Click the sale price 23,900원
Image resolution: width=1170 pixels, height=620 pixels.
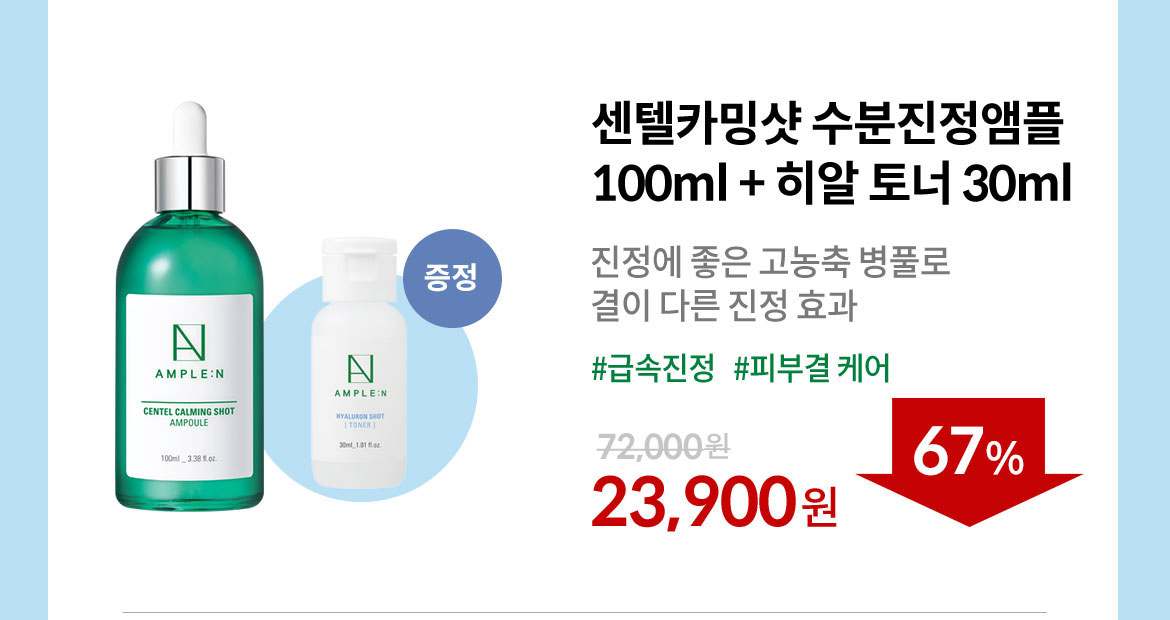[714, 502]
